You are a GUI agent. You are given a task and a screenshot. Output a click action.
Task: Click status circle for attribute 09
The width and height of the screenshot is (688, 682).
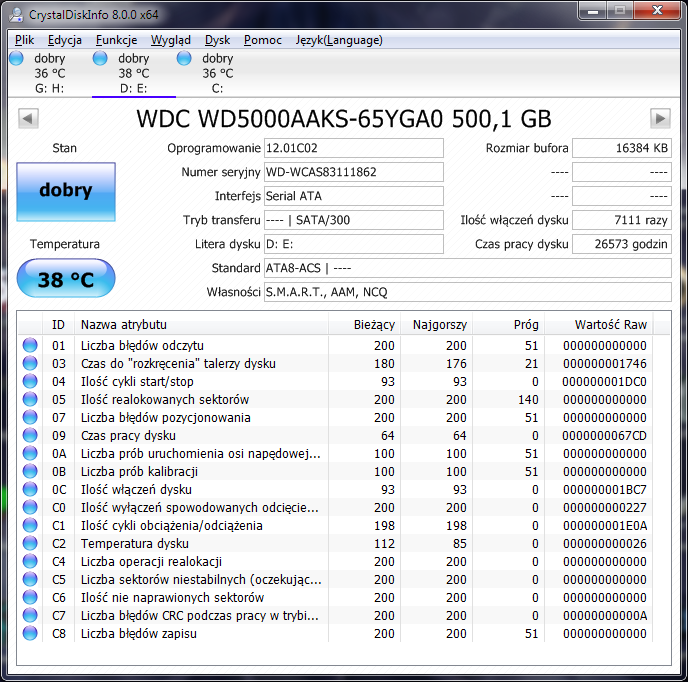tap(30, 435)
